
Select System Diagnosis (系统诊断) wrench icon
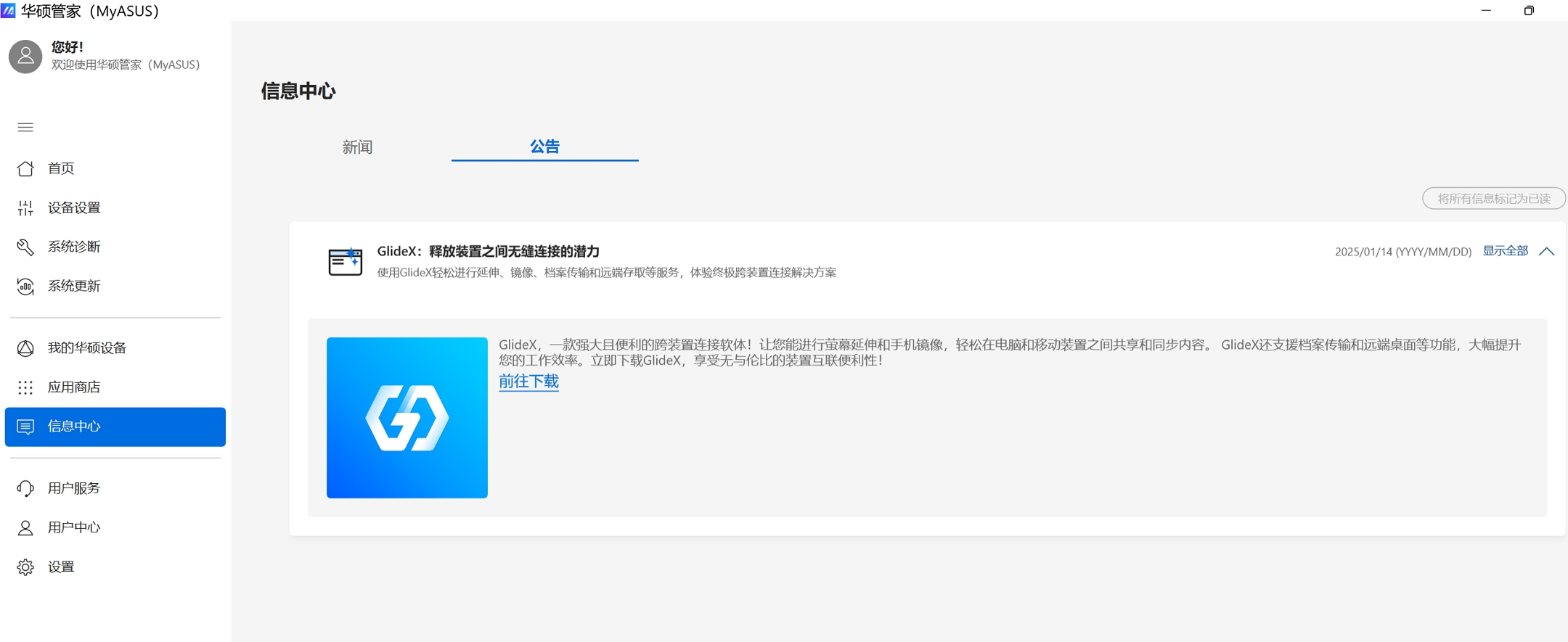25,247
